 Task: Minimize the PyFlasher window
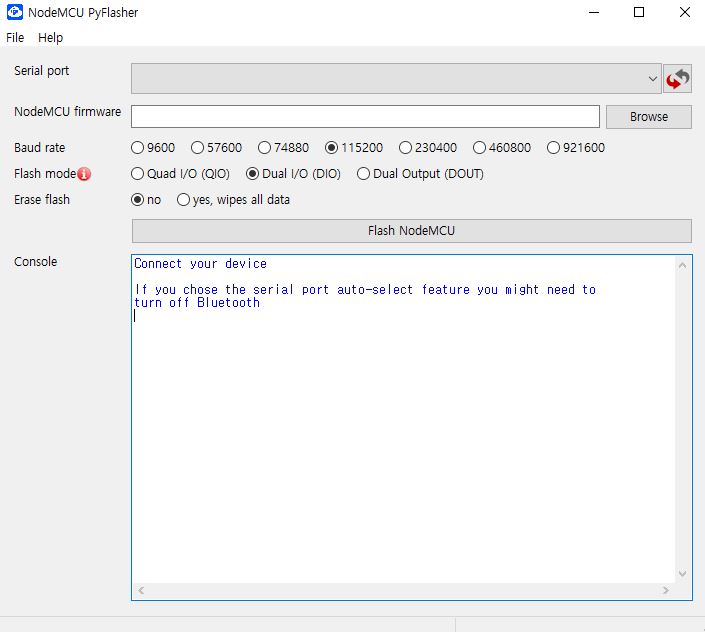pos(594,12)
